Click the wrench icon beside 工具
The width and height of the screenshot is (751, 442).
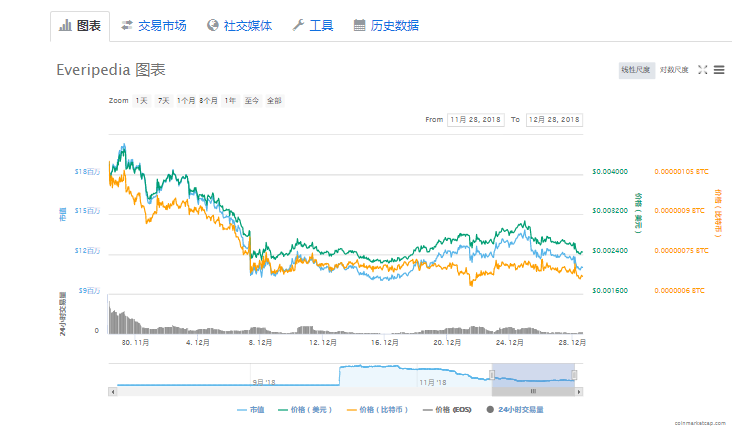coord(298,25)
